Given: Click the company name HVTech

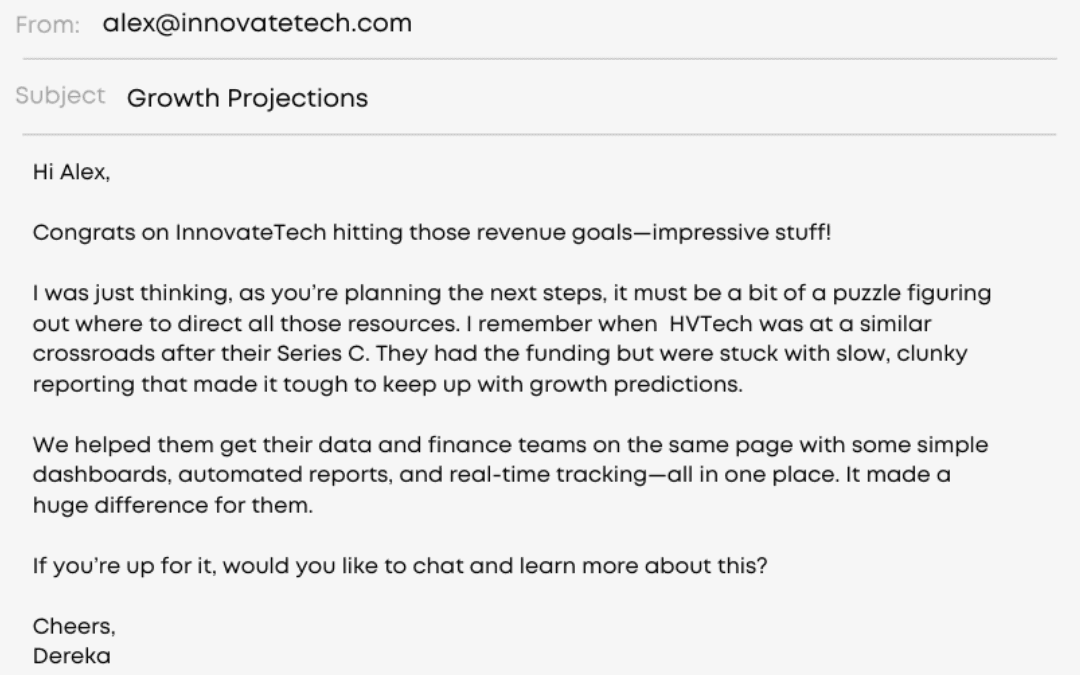Looking at the screenshot, I should click(x=711, y=324).
